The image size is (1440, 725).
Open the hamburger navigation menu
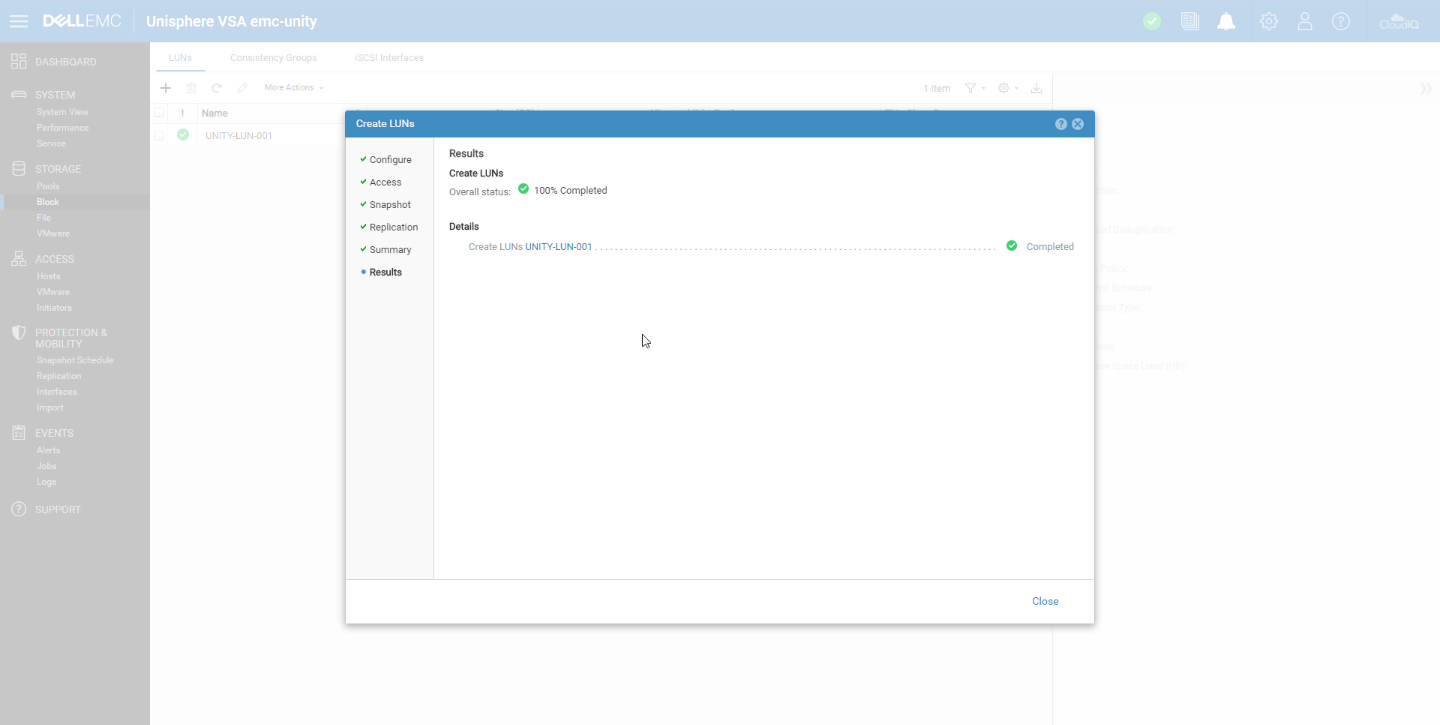click(x=18, y=21)
